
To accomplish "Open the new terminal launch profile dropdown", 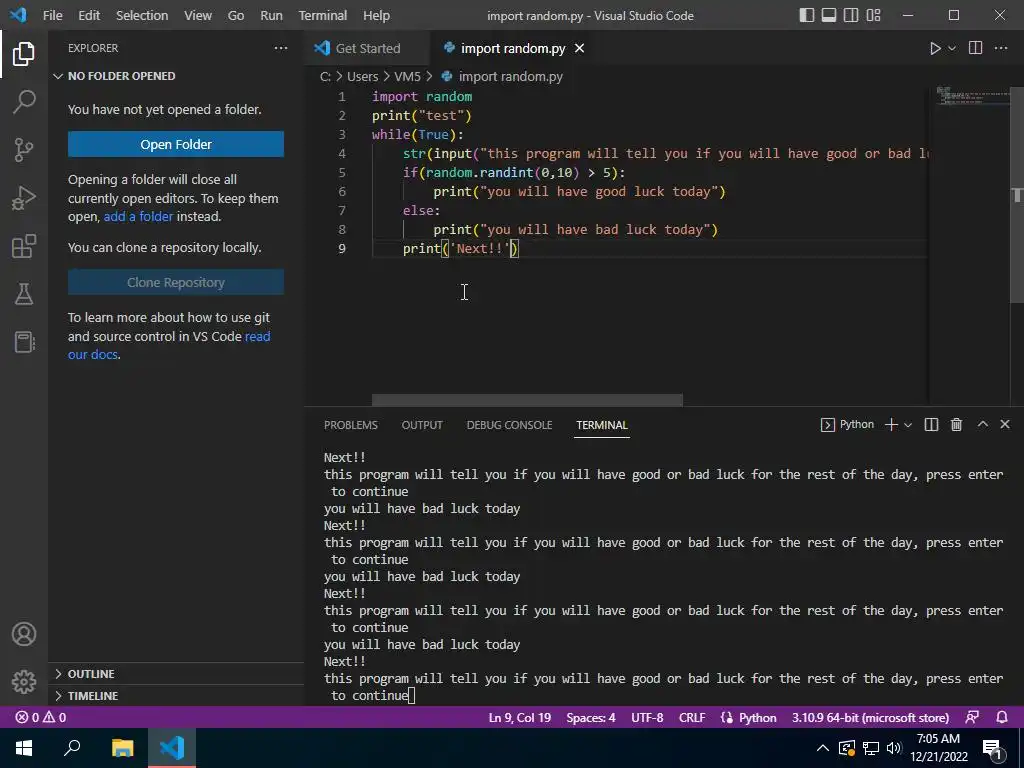I will pos(908,425).
